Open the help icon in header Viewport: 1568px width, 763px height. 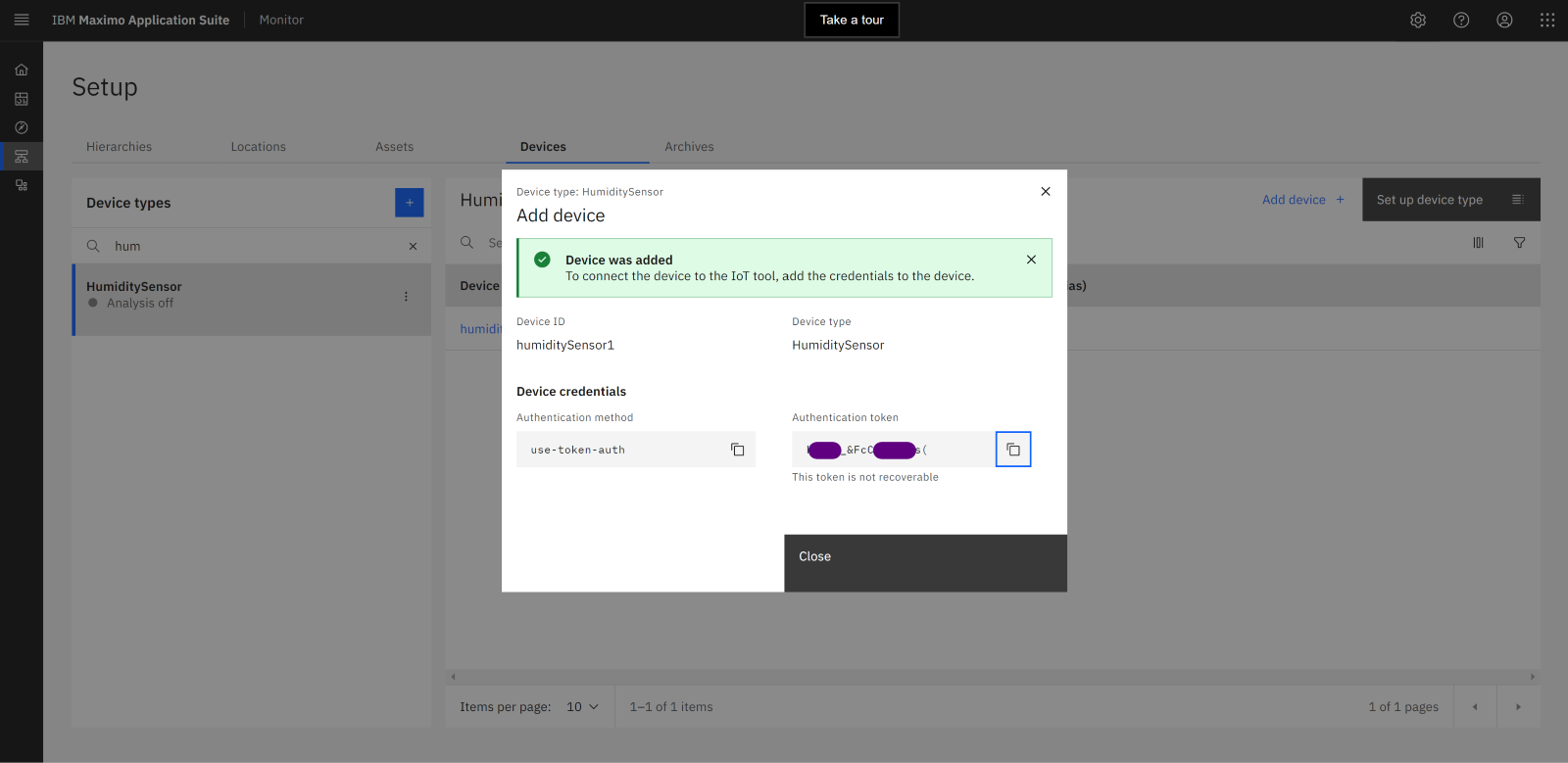coord(1461,20)
